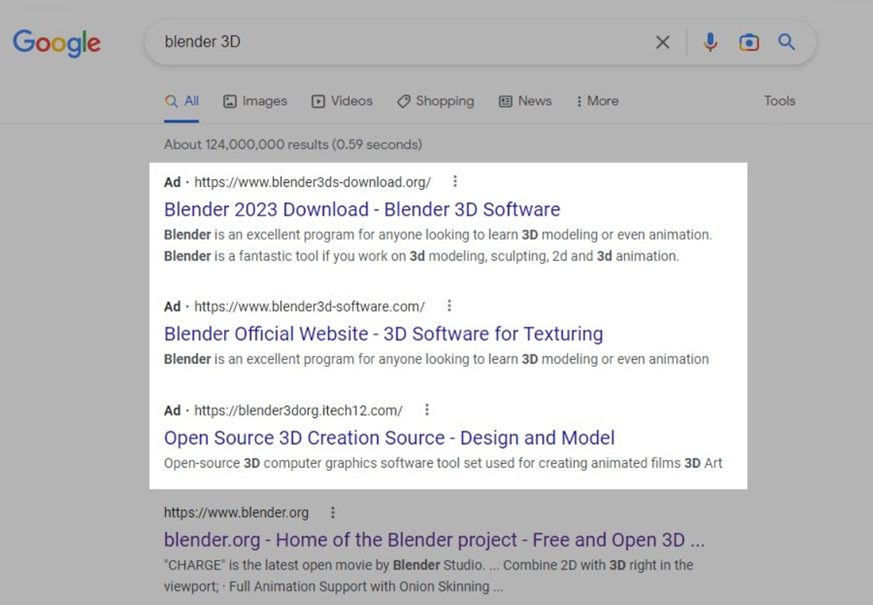Click the https://www.blender3ds-download.org/ URL
The height and width of the screenshot is (605, 873).
pyautogui.click(x=312, y=182)
